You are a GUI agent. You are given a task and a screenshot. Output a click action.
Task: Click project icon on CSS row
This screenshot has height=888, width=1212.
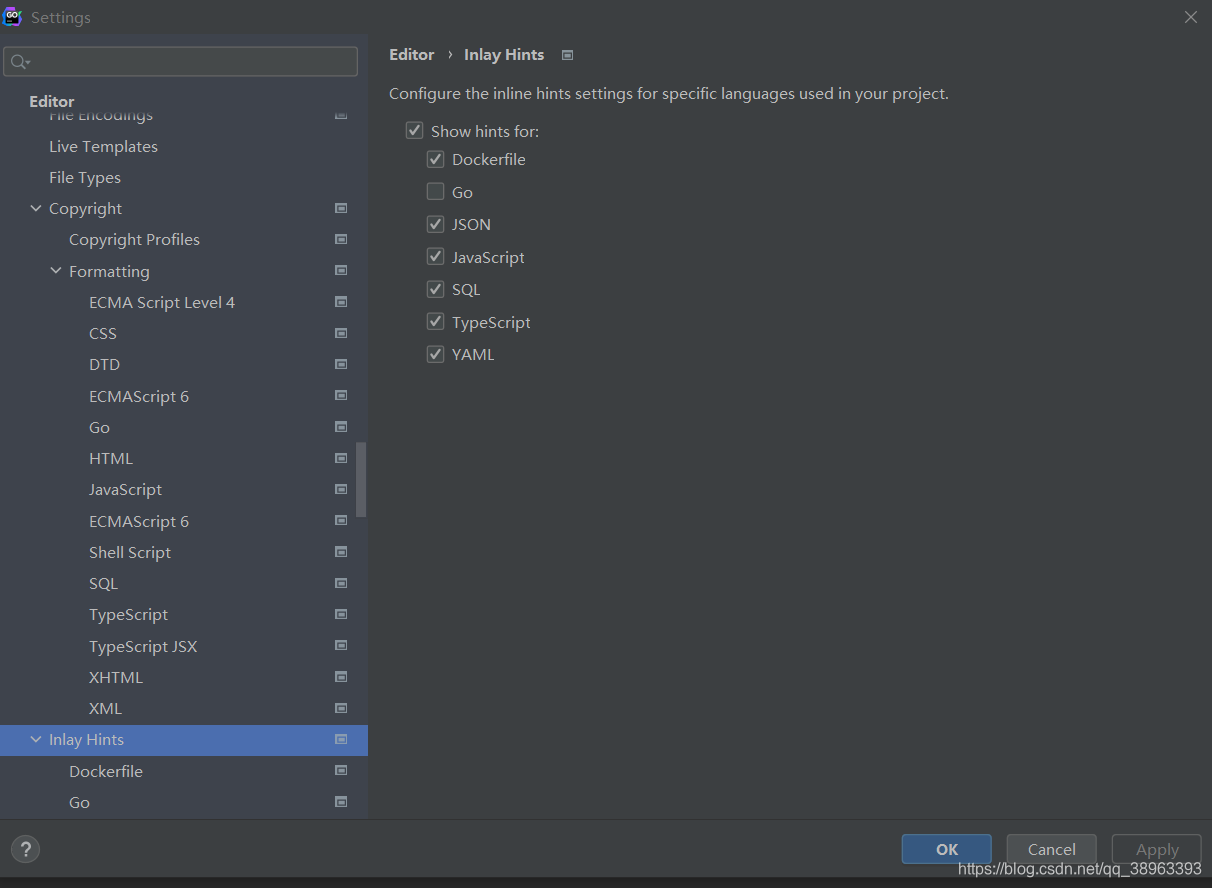click(x=341, y=333)
